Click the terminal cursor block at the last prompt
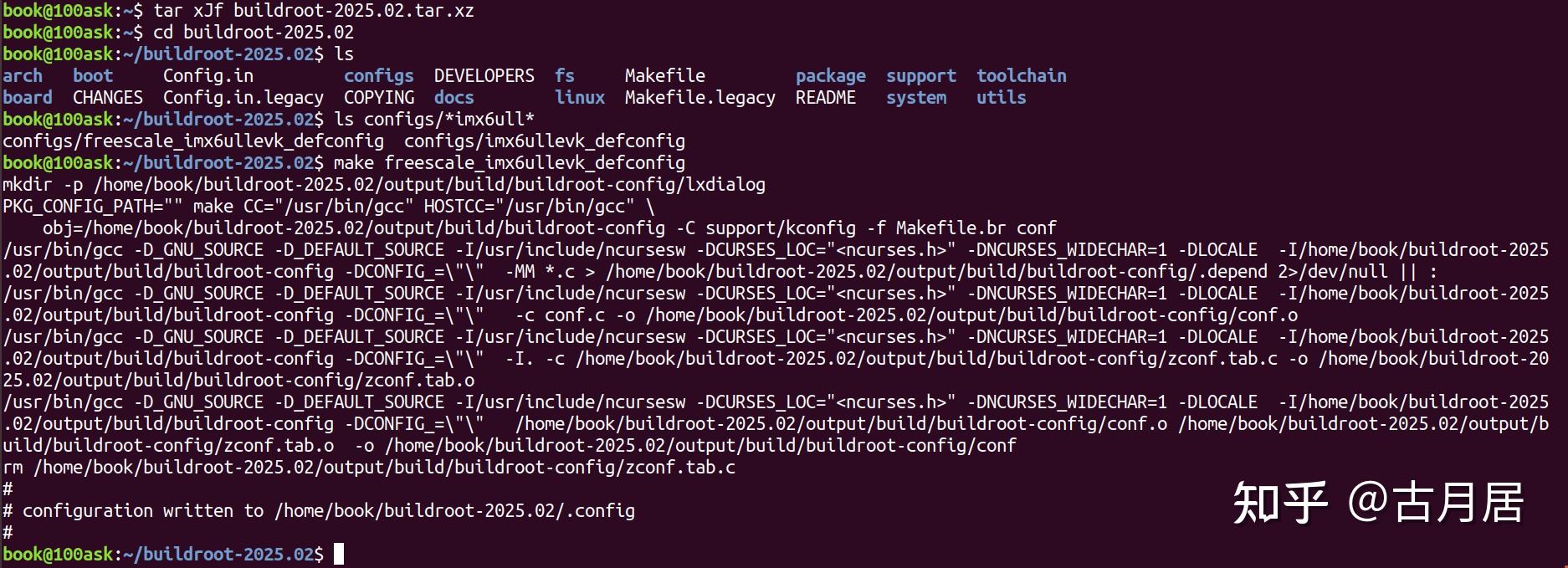Viewport: 1568px width, 568px height. click(x=339, y=554)
